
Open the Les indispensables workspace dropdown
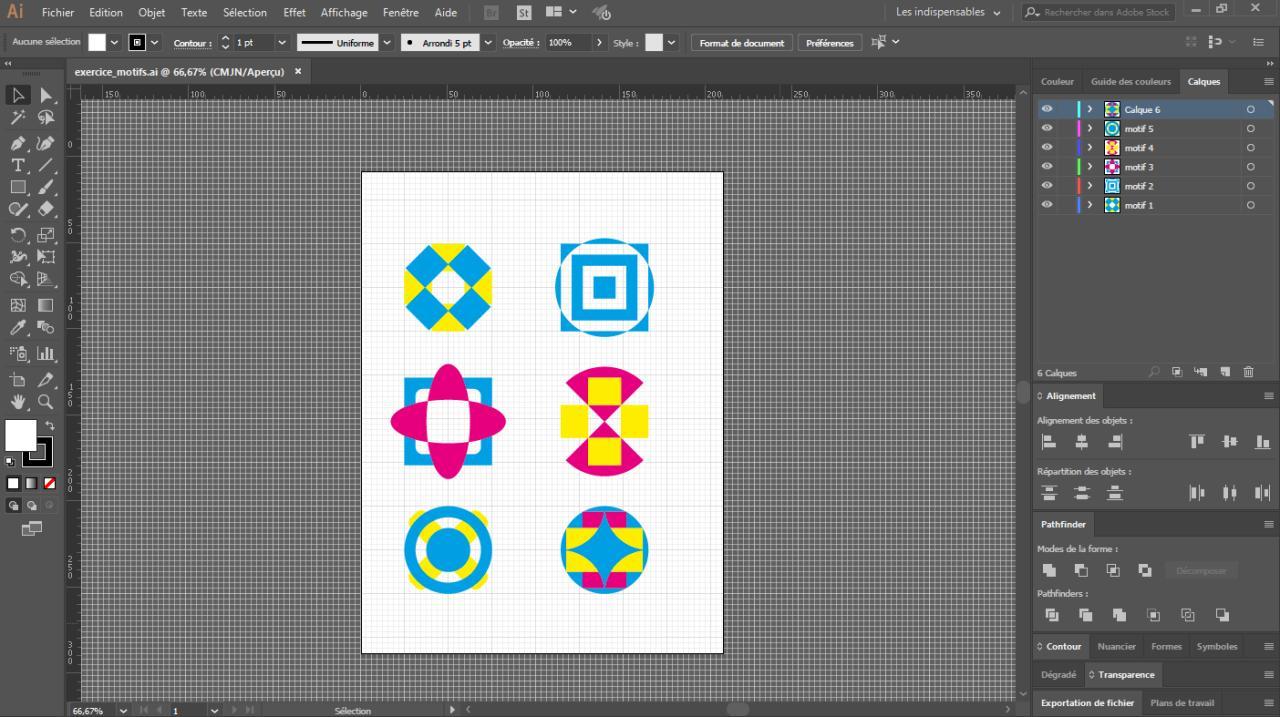pos(948,12)
